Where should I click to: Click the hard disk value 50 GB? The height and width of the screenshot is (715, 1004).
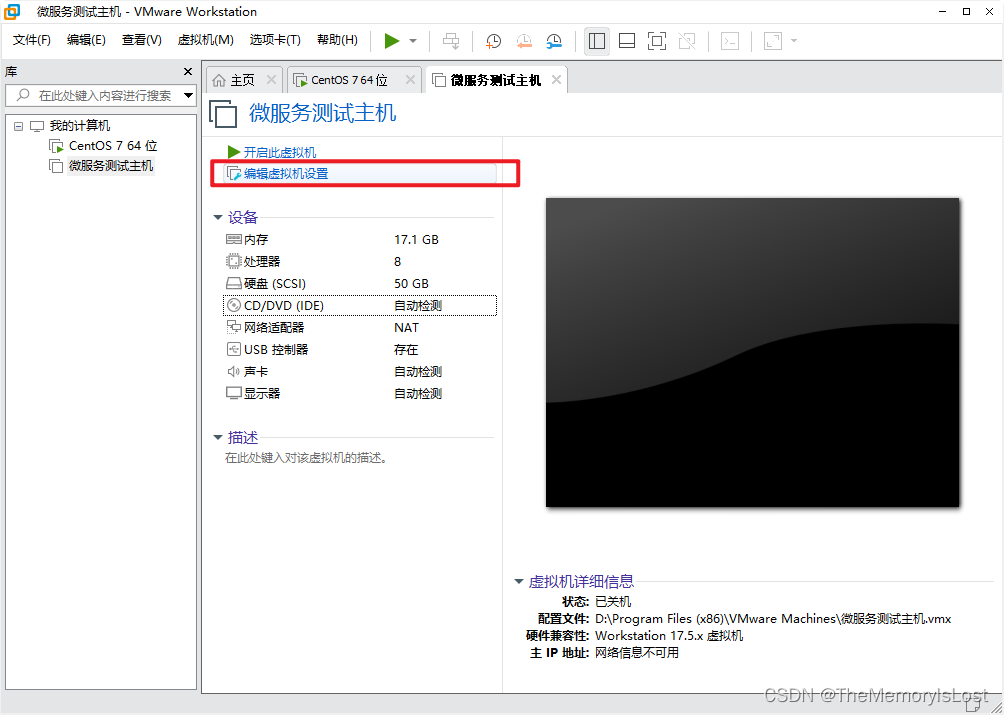pyautogui.click(x=411, y=284)
